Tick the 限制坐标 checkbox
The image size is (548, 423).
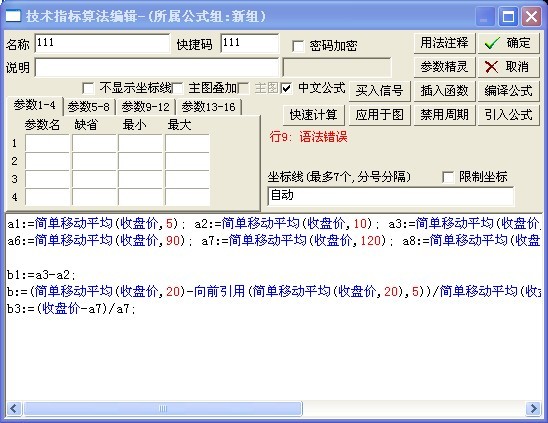click(x=448, y=177)
